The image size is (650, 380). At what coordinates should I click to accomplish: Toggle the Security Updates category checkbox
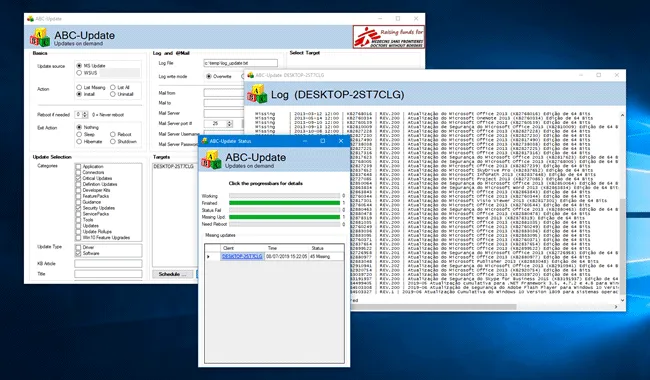(x=78, y=208)
